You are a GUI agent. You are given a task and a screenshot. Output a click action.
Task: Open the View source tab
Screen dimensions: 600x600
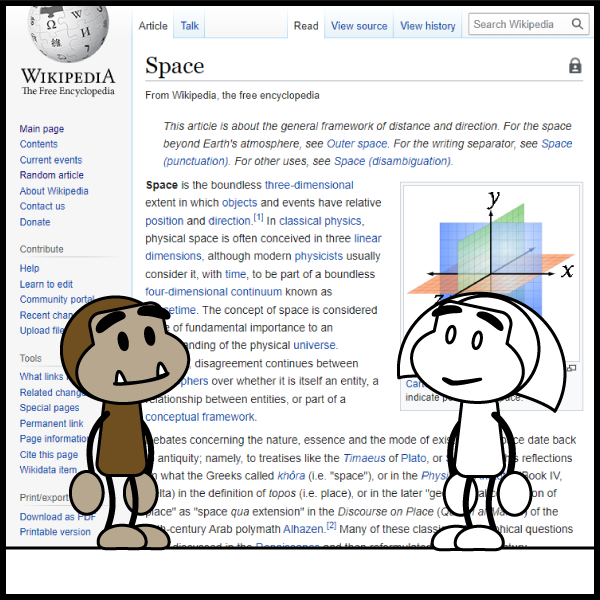[359, 26]
